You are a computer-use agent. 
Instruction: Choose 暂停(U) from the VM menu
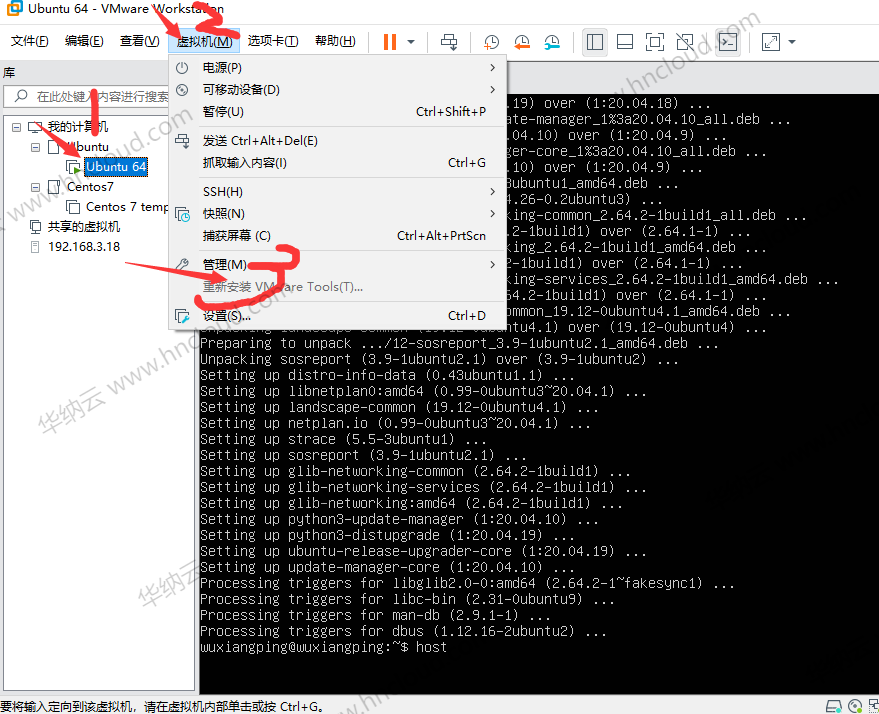[x=337, y=112]
